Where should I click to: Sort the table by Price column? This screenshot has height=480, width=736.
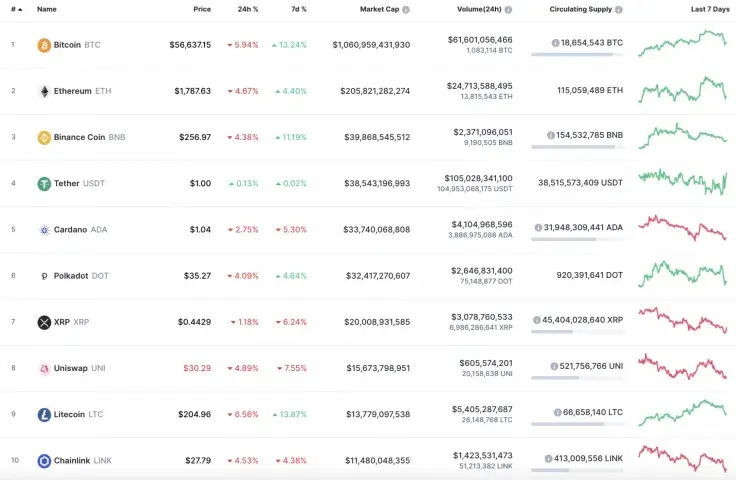(202, 9)
